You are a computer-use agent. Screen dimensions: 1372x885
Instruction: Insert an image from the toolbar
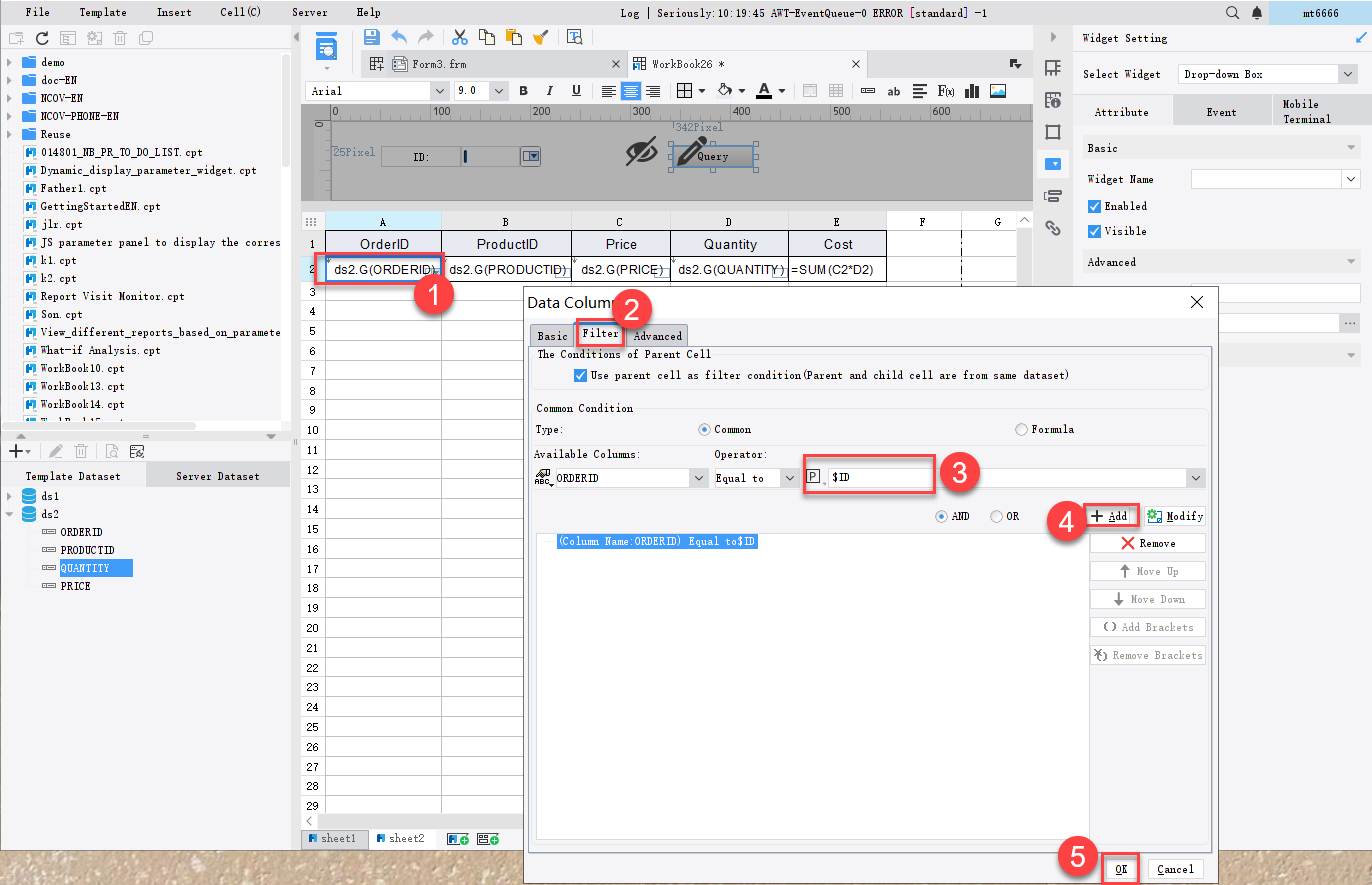click(997, 91)
